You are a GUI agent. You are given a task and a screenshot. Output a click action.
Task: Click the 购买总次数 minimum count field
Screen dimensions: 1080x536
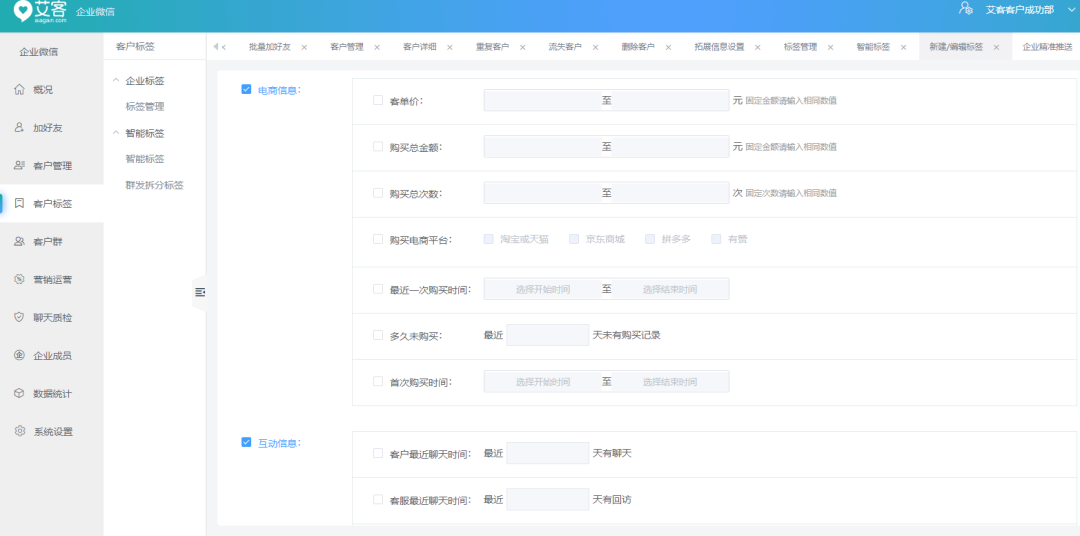(543, 193)
